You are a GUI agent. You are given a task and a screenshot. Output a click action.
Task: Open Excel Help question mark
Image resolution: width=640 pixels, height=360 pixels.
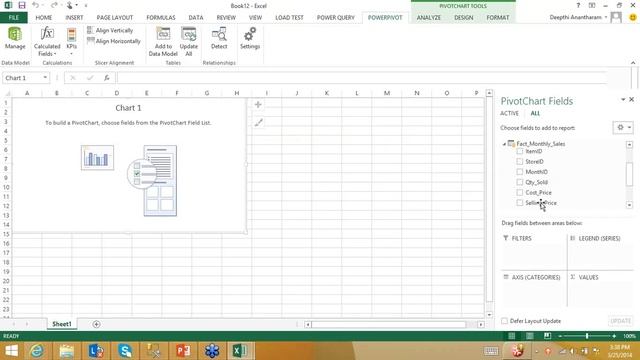pyautogui.click(x=578, y=5)
